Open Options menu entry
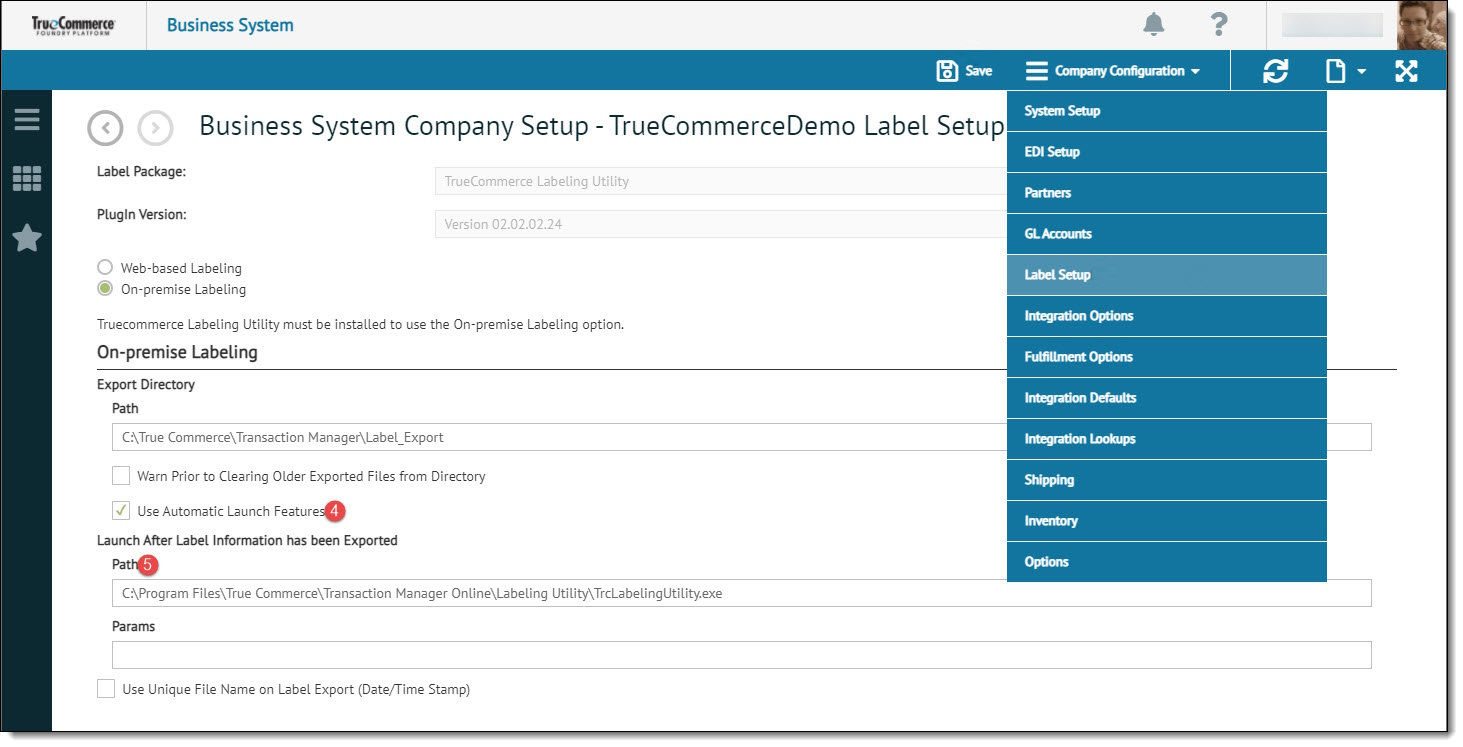This screenshot has width=1463, height=747. click(1167, 562)
